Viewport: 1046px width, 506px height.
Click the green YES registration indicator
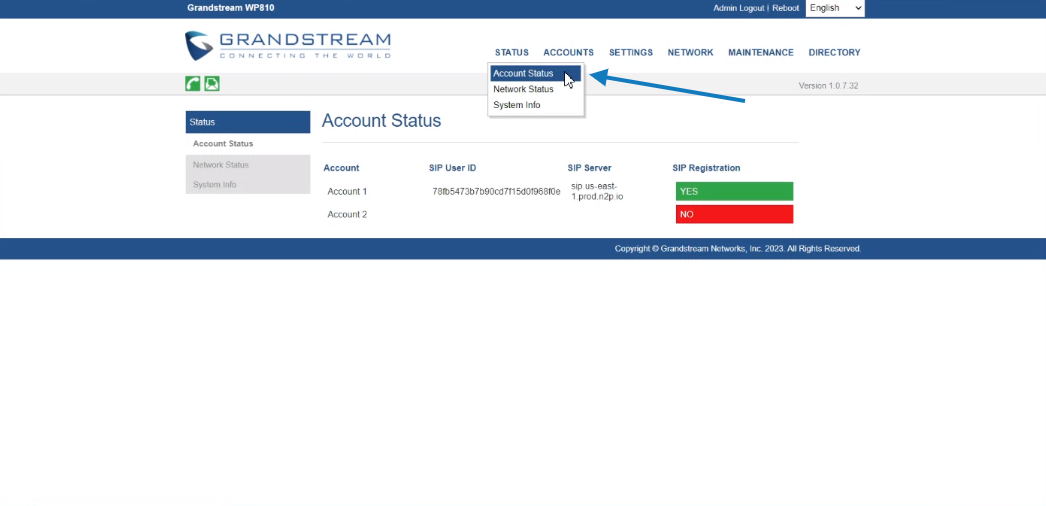point(734,191)
